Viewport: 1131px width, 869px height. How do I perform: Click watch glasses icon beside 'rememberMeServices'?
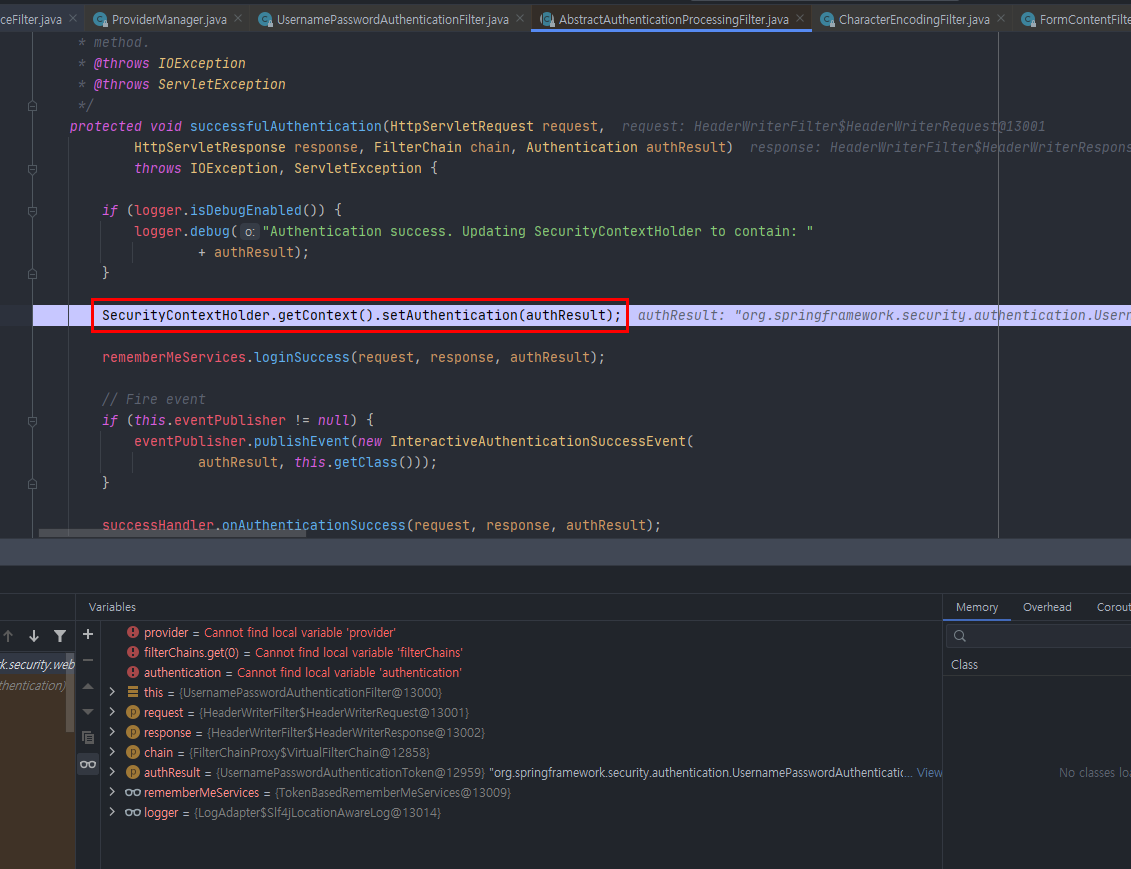[133, 793]
